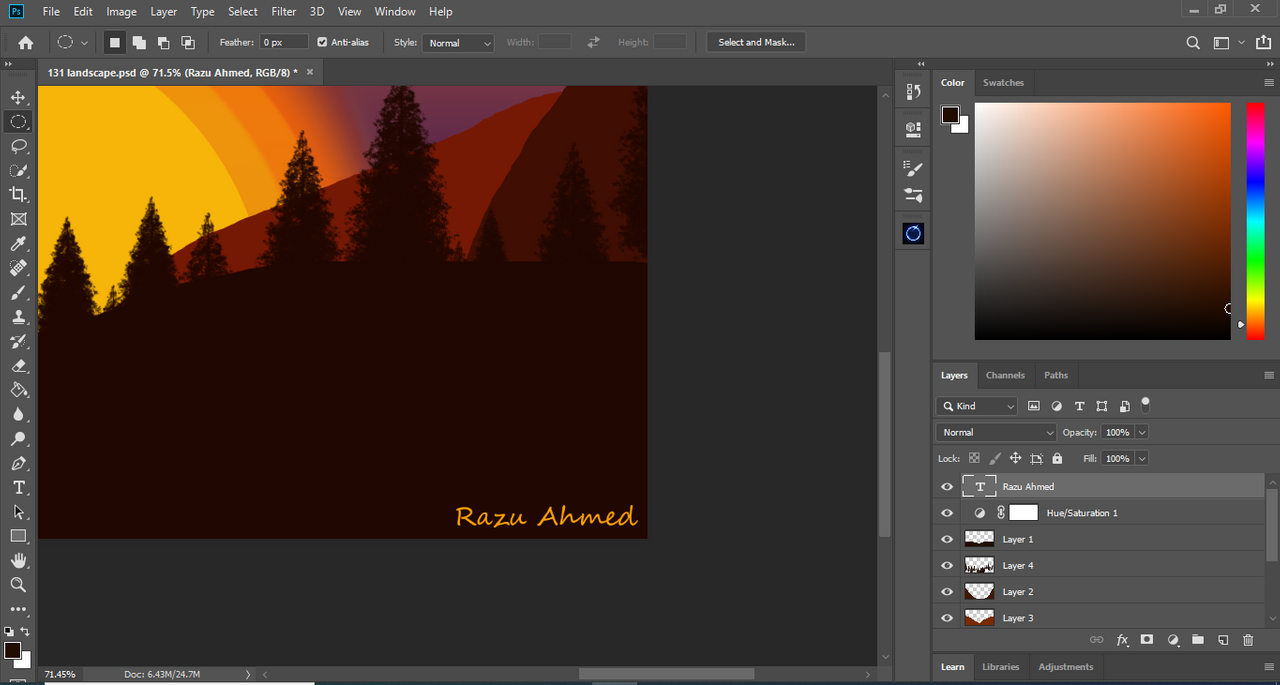This screenshot has height=685, width=1280.
Task: Pick the Eyedropper tool
Action: click(18, 244)
